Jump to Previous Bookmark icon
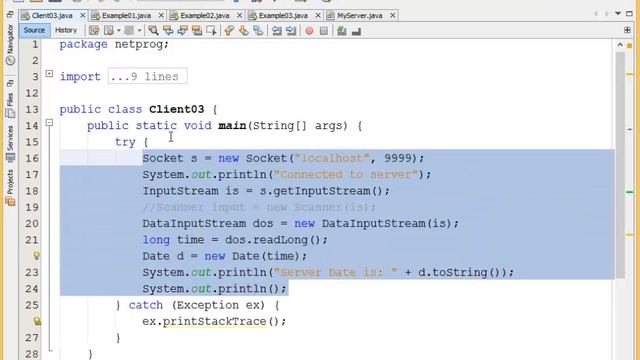Screen dimensions: 640x360 coord(229,31)
